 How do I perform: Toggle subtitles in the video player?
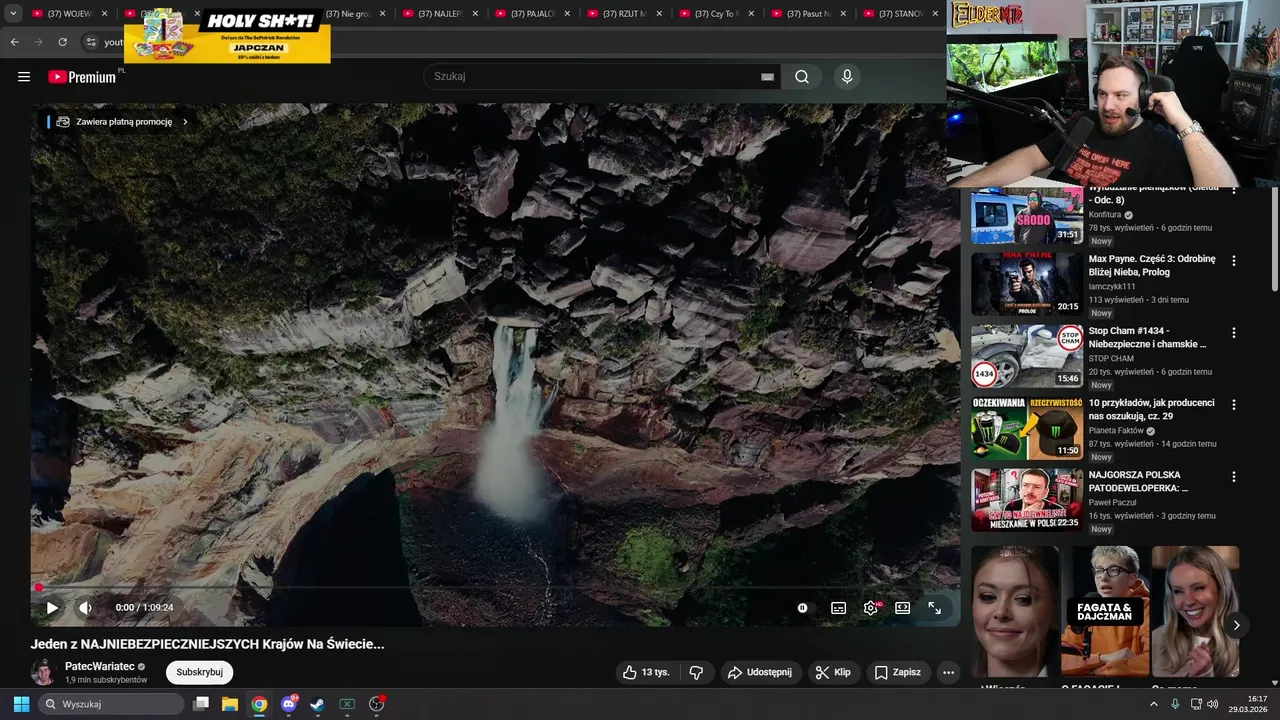pyautogui.click(x=838, y=608)
